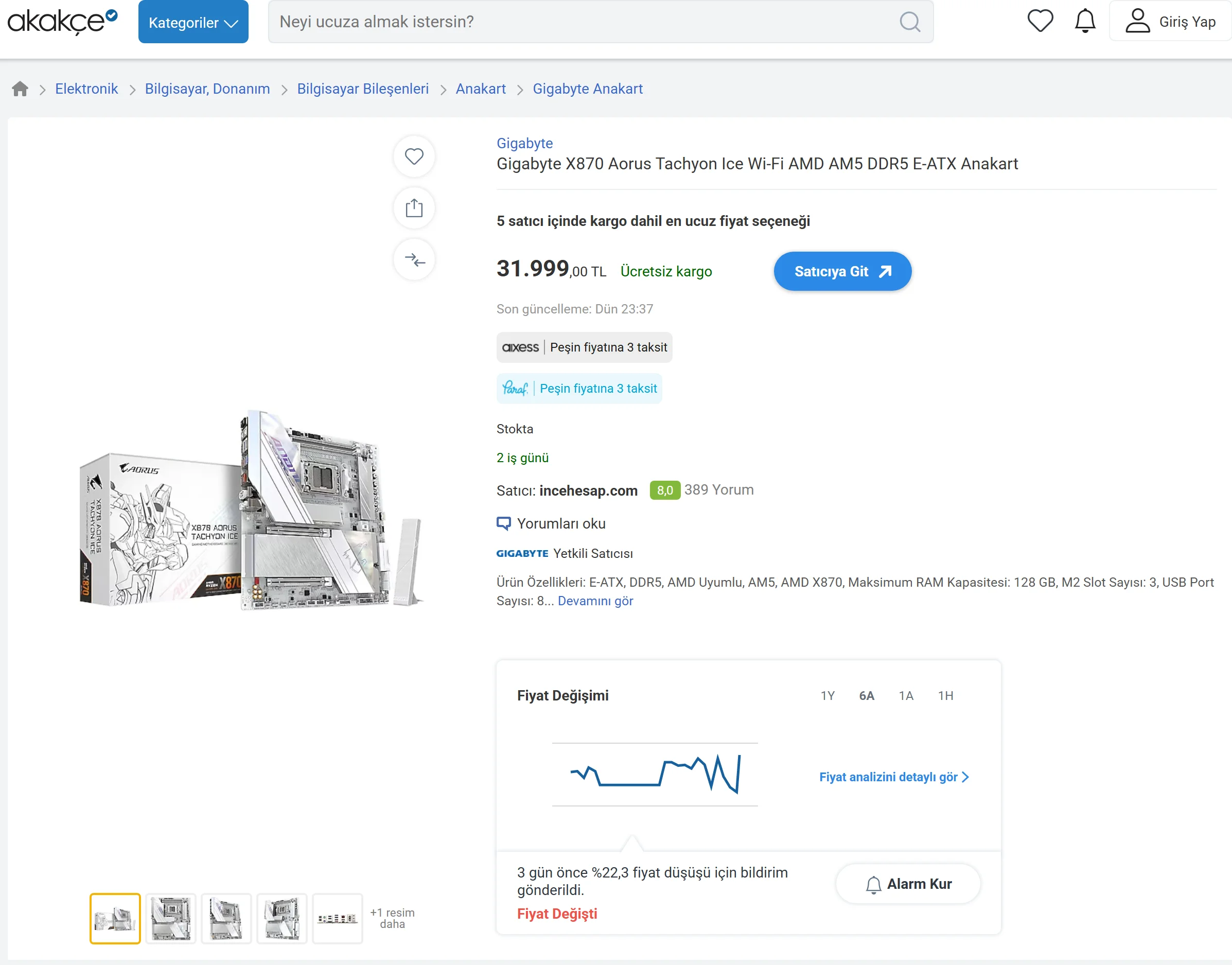Screen dimensions: 1232x965
Task: Expand product specs with Devamını gör
Action: coord(595,601)
